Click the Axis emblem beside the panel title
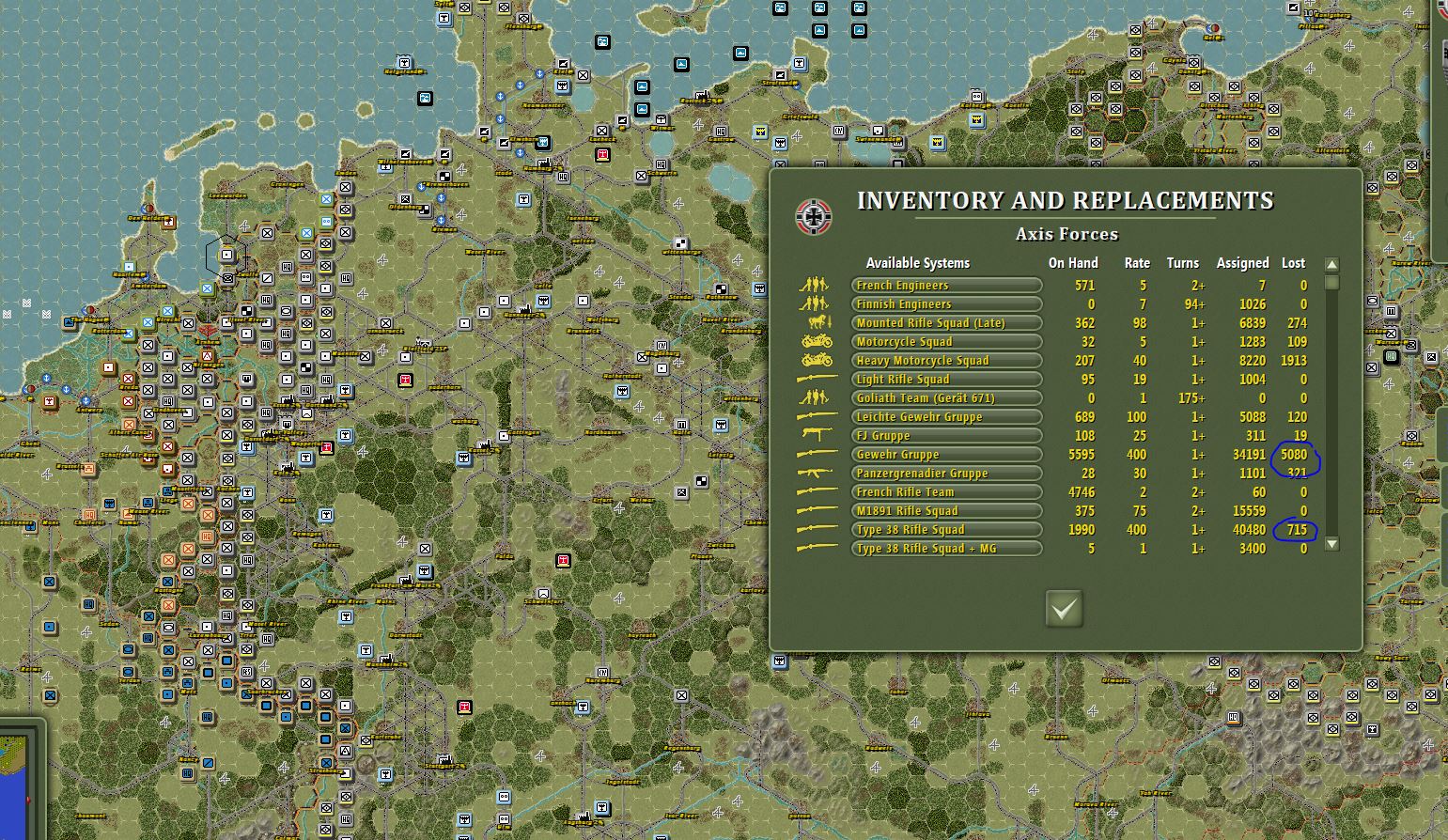The height and width of the screenshot is (840, 1448). (814, 214)
